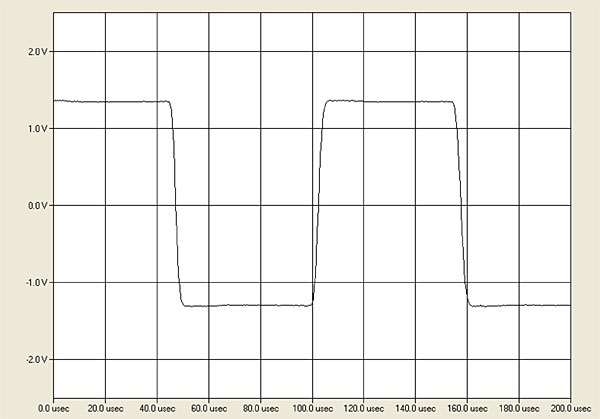The image size is (600, 419).
Task: Click the 140.0 usec time axis label
Action: point(417,408)
